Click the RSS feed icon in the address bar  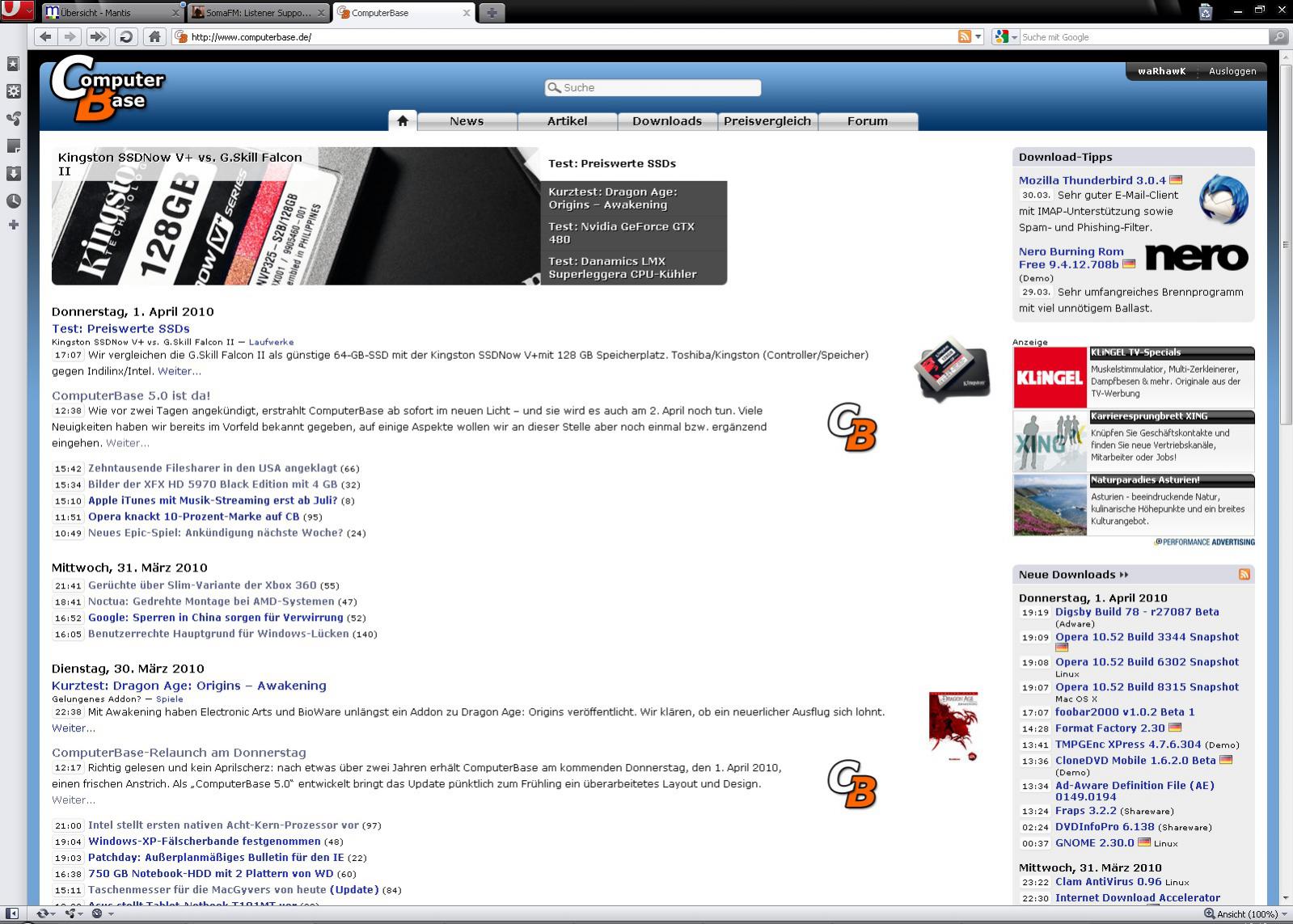pos(964,36)
